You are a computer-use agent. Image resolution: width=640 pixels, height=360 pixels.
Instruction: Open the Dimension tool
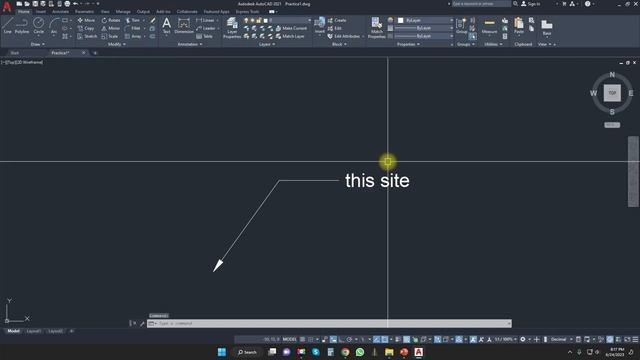click(184, 26)
